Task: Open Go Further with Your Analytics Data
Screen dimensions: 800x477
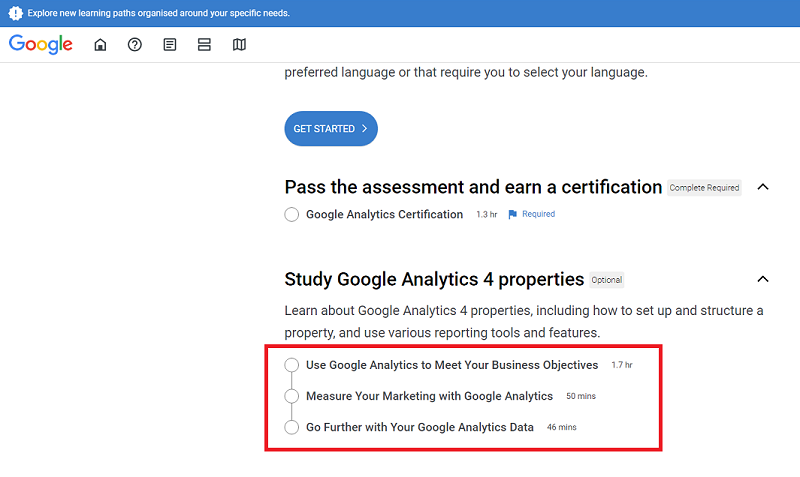Action: tap(420, 427)
